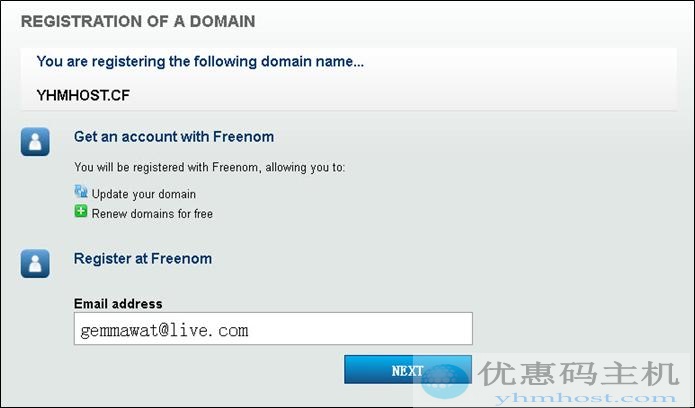
Task: Click the You are registering following domain text
Action: pos(200,61)
